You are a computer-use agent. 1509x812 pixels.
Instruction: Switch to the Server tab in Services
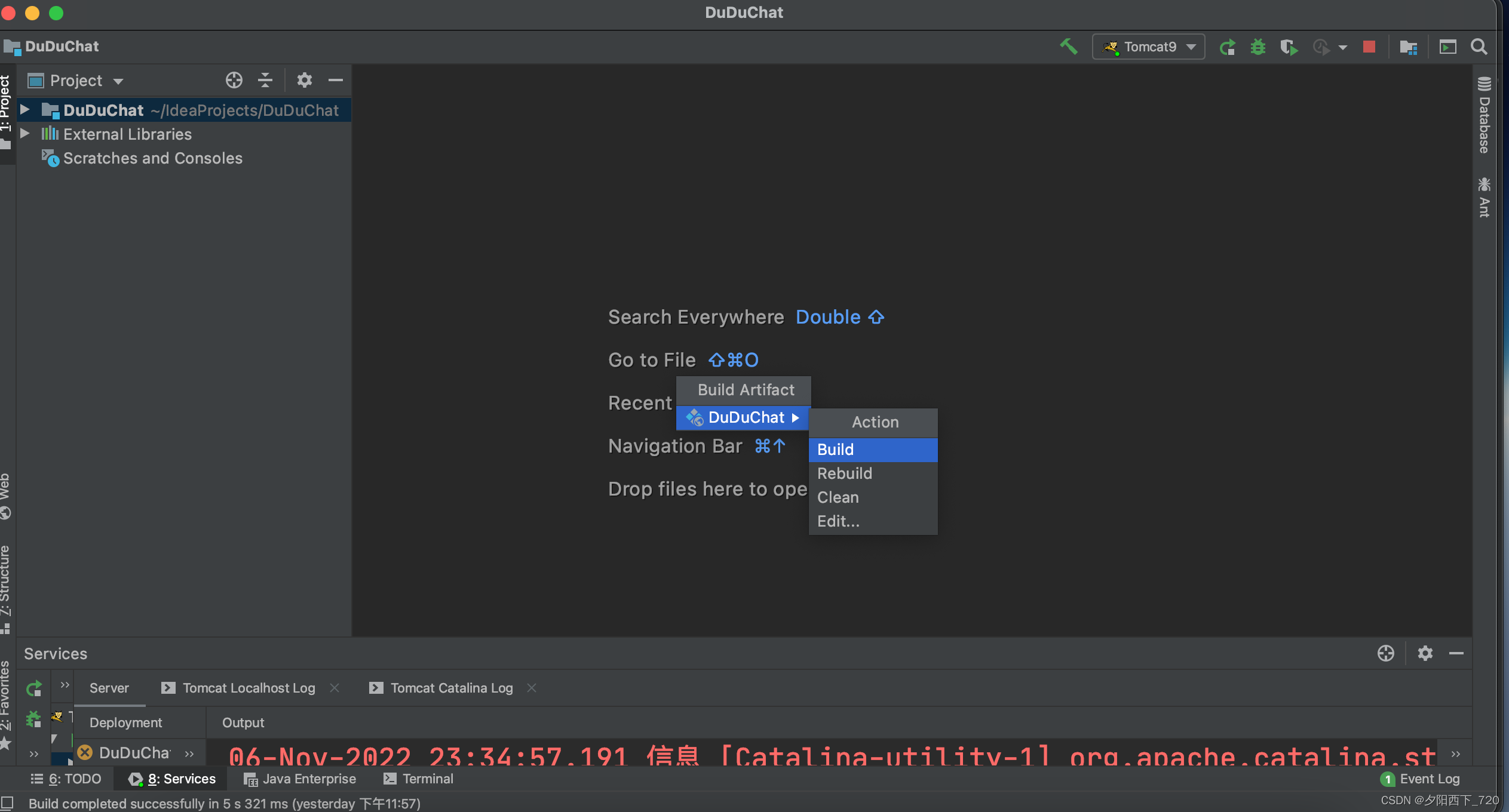point(109,688)
